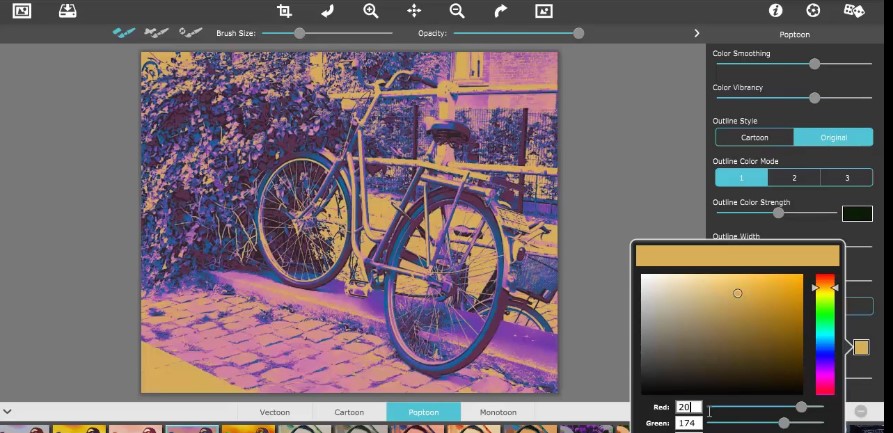Click the zoom out magnifier
The height and width of the screenshot is (433, 893).
click(457, 11)
